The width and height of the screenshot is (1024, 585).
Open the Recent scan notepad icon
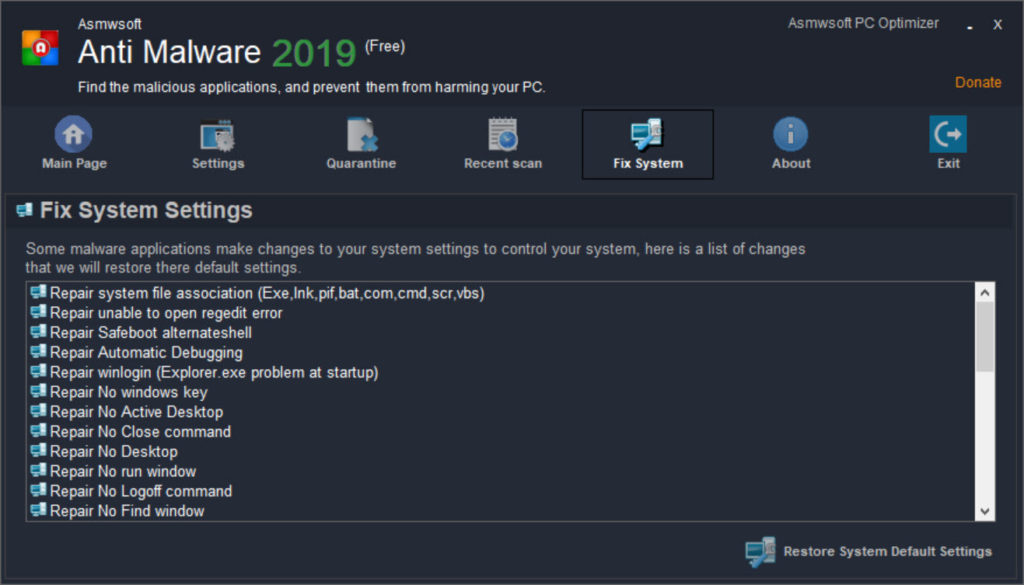pyautogui.click(x=503, y=134)
